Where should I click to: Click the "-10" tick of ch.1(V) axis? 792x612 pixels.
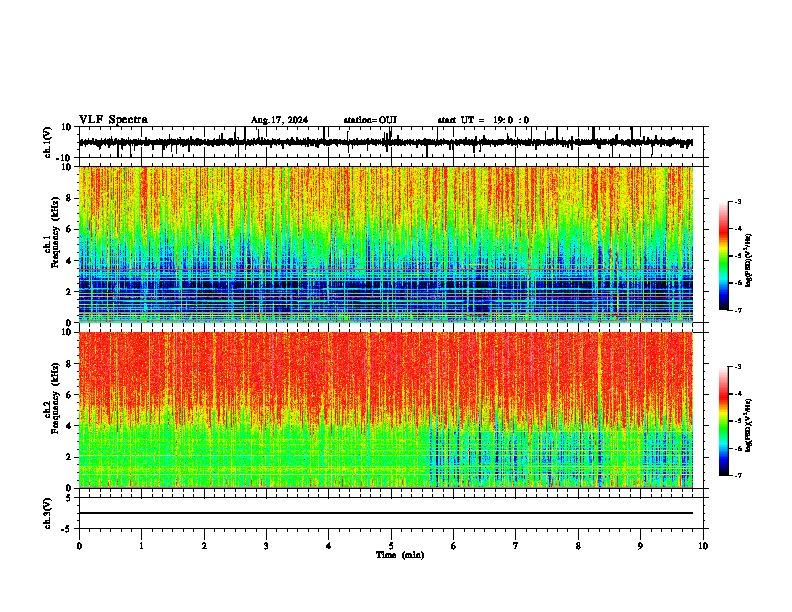(65, 158)
